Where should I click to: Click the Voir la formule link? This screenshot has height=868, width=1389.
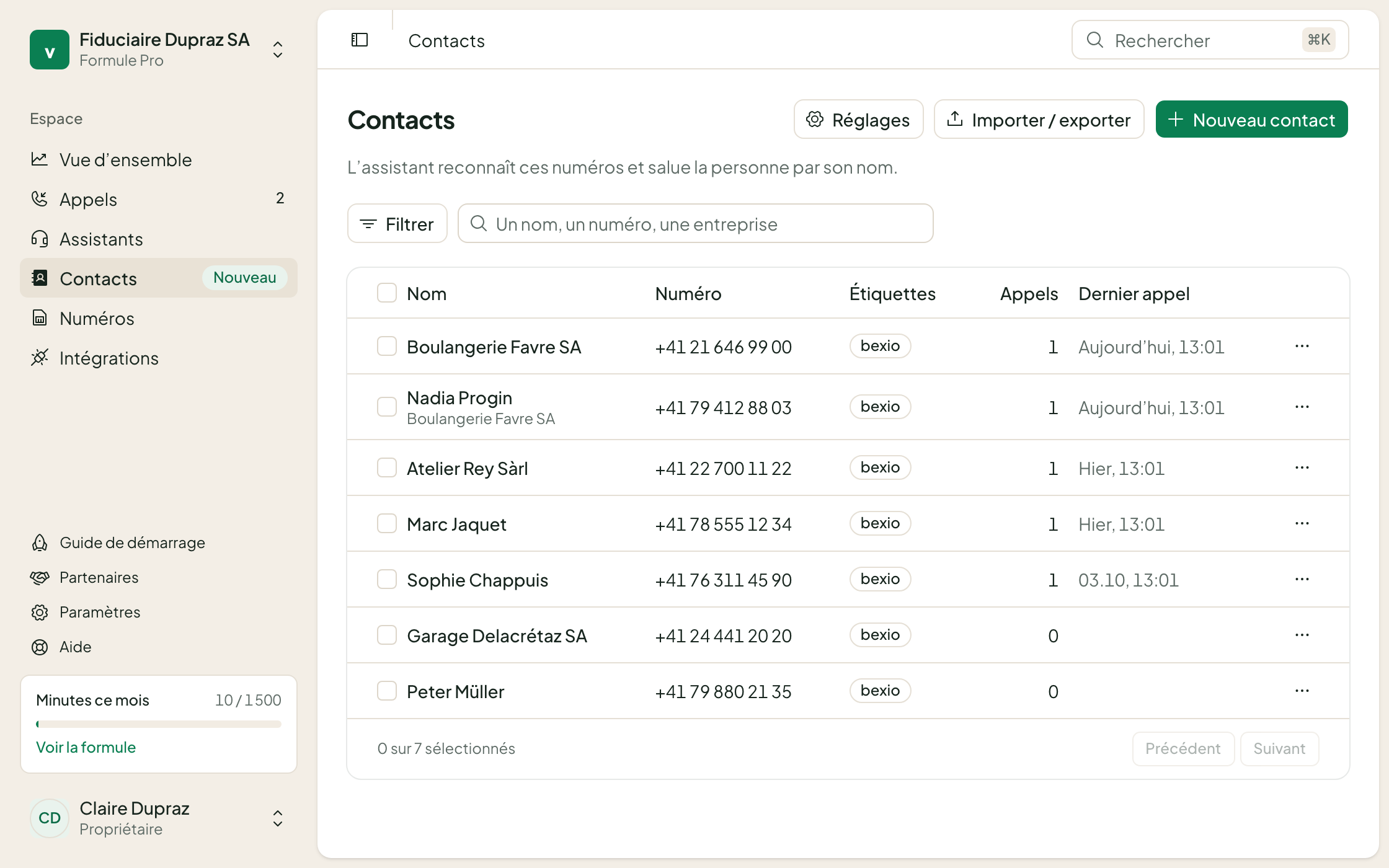(x=86, y=747)
